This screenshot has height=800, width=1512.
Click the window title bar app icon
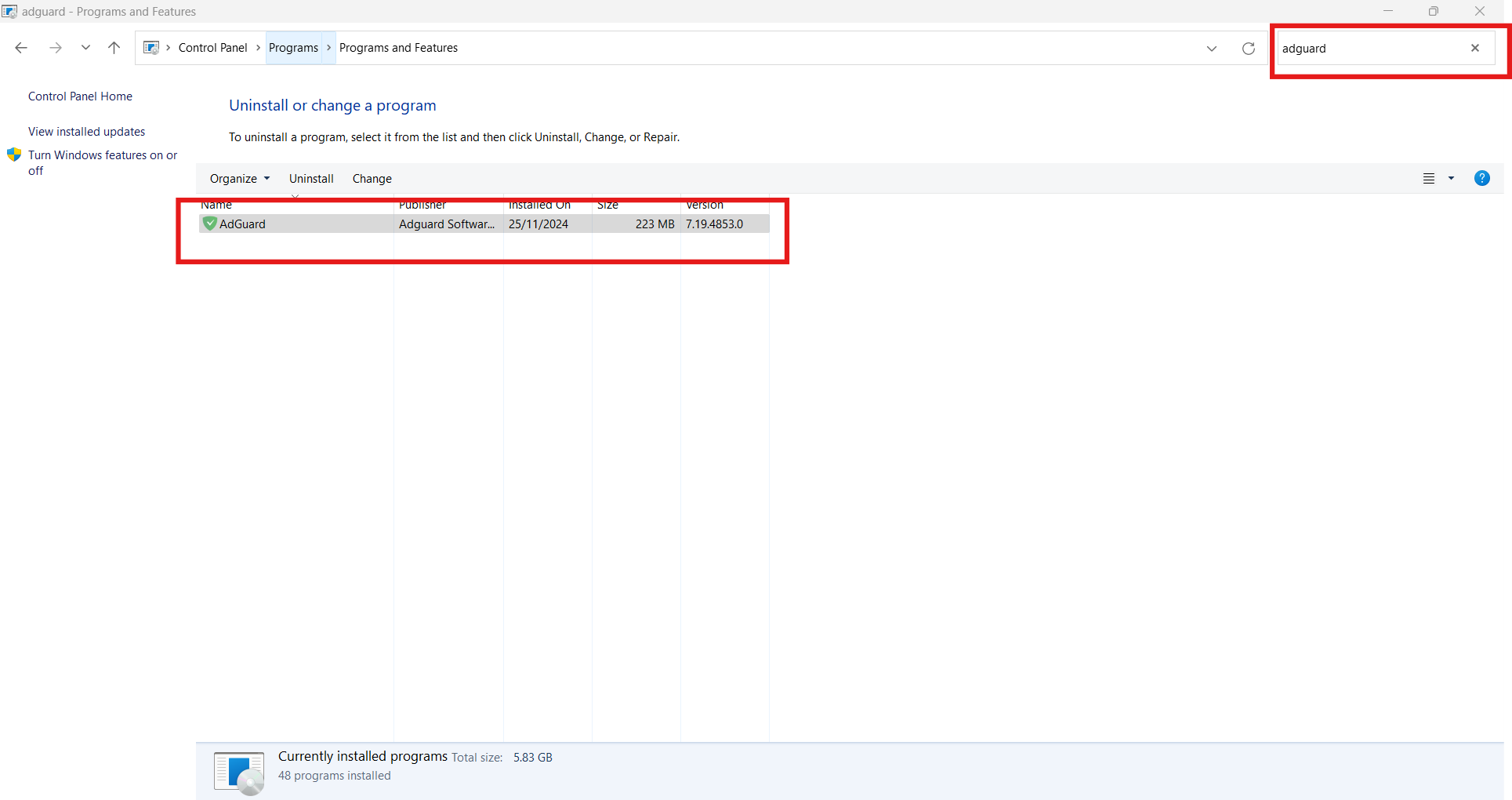coord(9,12)
